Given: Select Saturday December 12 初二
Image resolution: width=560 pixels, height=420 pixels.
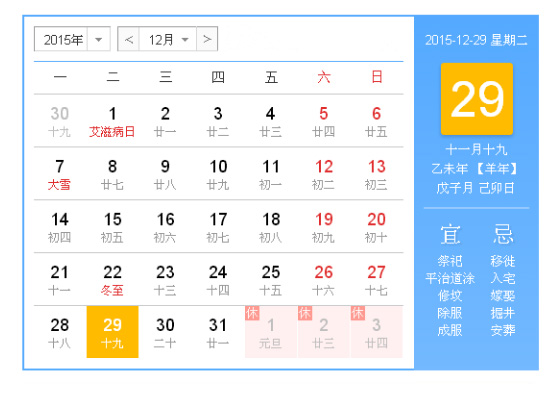Looking at the screenshot, I should tap(323, 174).
